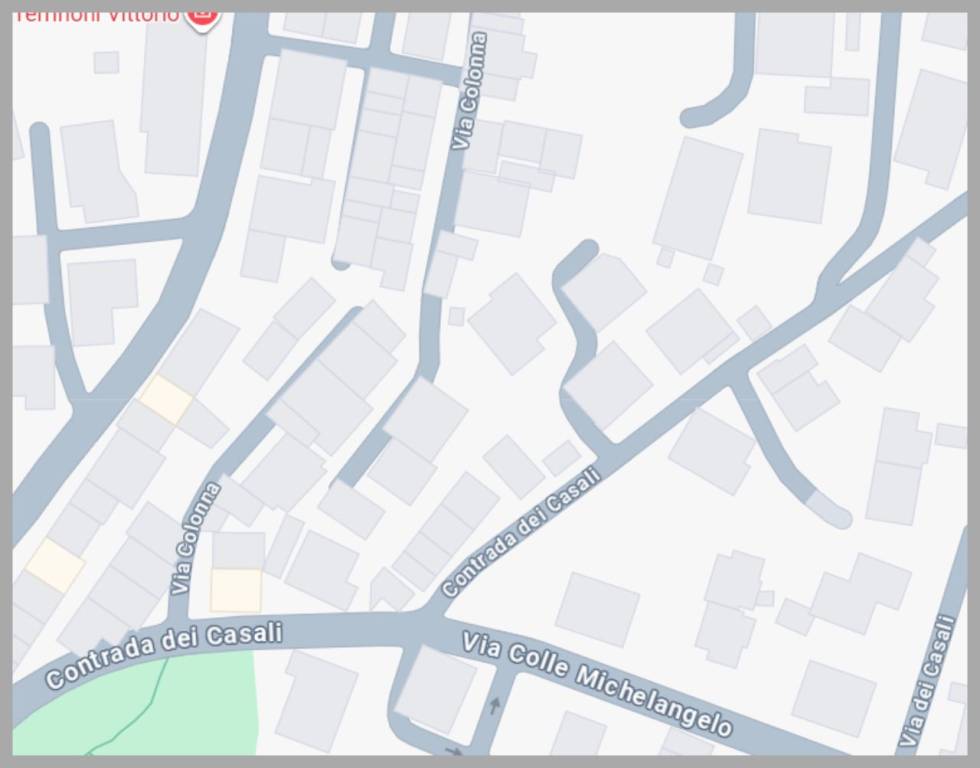Viewport: 980px width, 768px height.
Task: Select the small square building near top-left corner
Action: pos(106,62)
